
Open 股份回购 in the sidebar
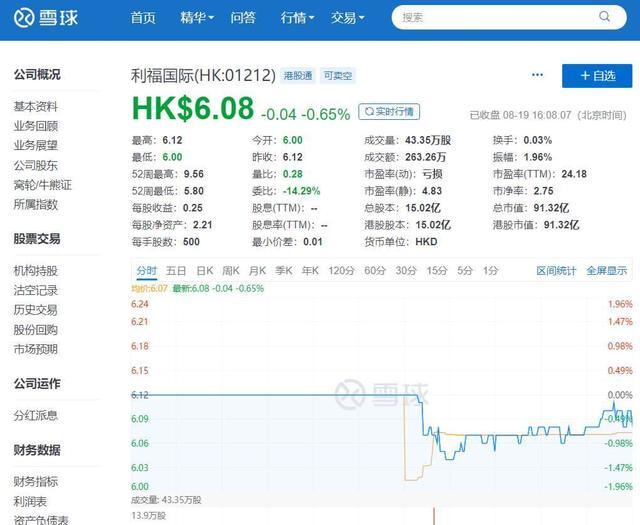pos(36,329)
